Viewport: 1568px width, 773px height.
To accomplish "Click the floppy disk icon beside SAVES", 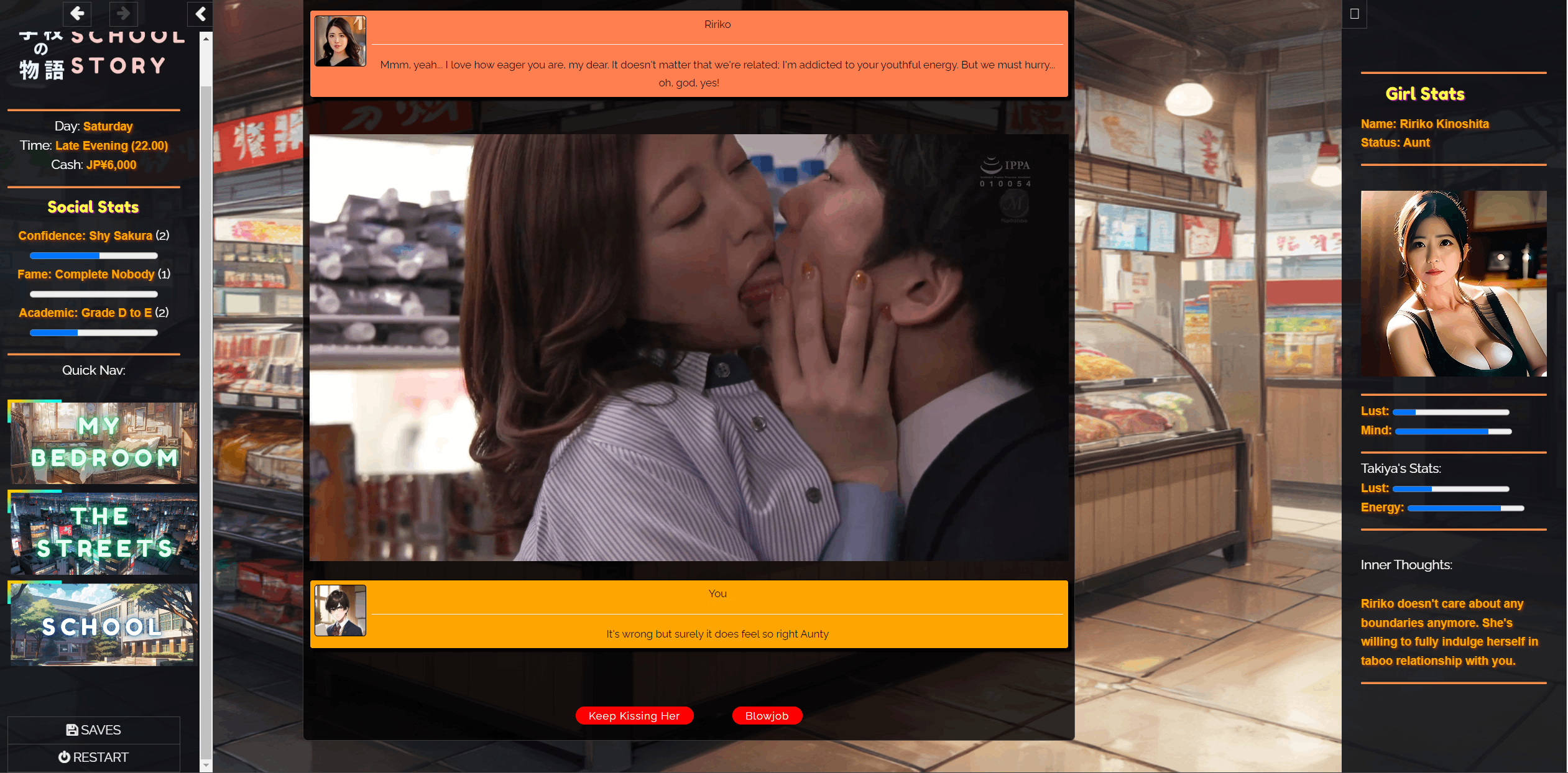I will point(72,730).
